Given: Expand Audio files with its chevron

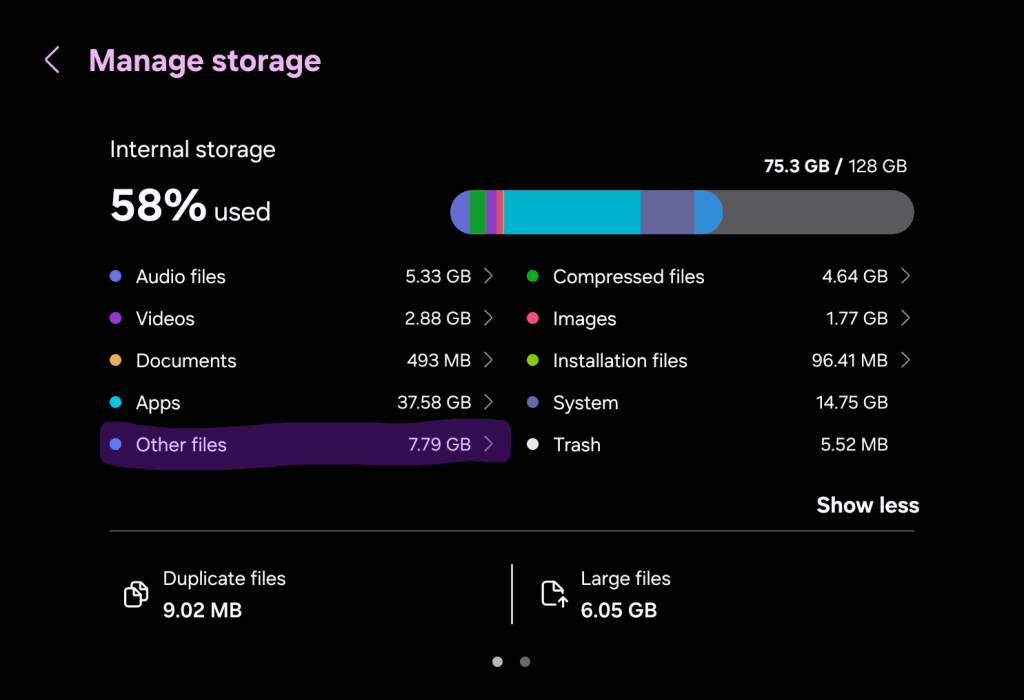Looking at the screenshot, I should [x=488, y=277].
